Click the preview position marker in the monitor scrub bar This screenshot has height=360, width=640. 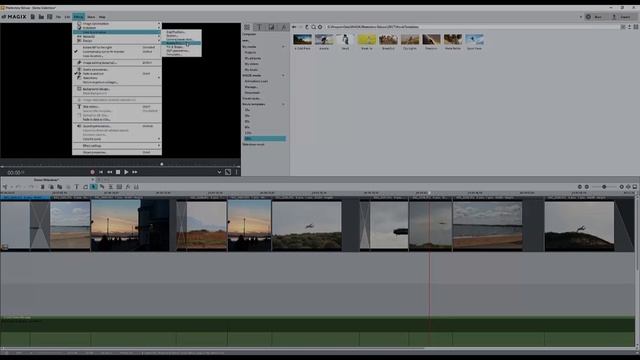pos(162,164)
